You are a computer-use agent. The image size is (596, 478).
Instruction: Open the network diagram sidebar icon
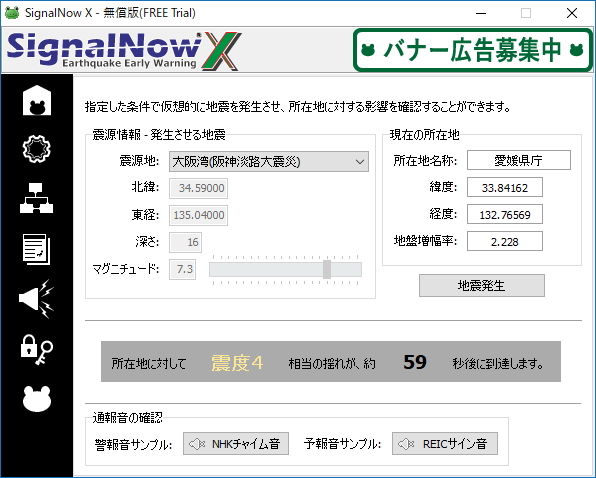point(36,198)
